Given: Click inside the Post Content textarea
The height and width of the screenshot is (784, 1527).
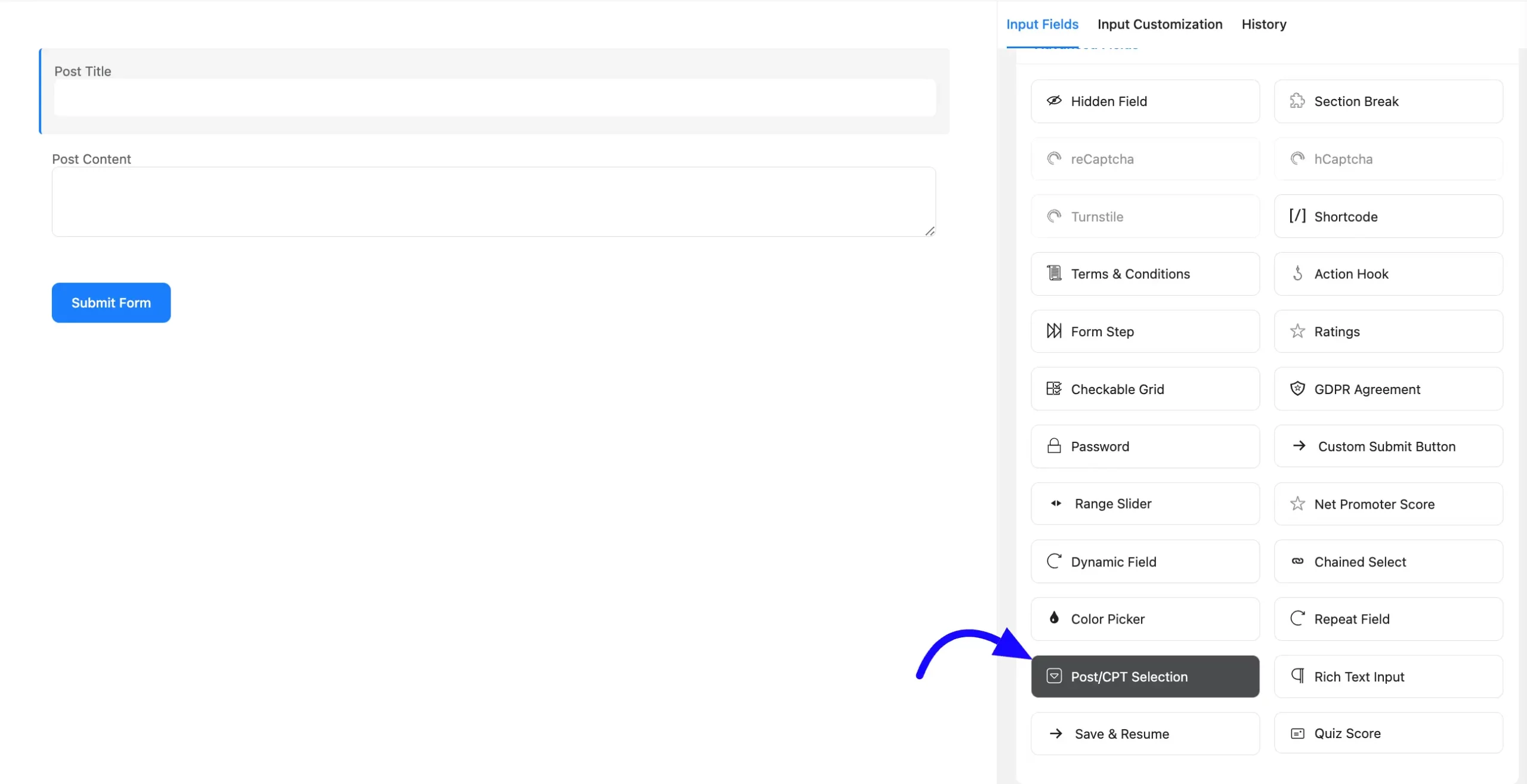Looking at the screenshot, I should [x=494, y=202].
